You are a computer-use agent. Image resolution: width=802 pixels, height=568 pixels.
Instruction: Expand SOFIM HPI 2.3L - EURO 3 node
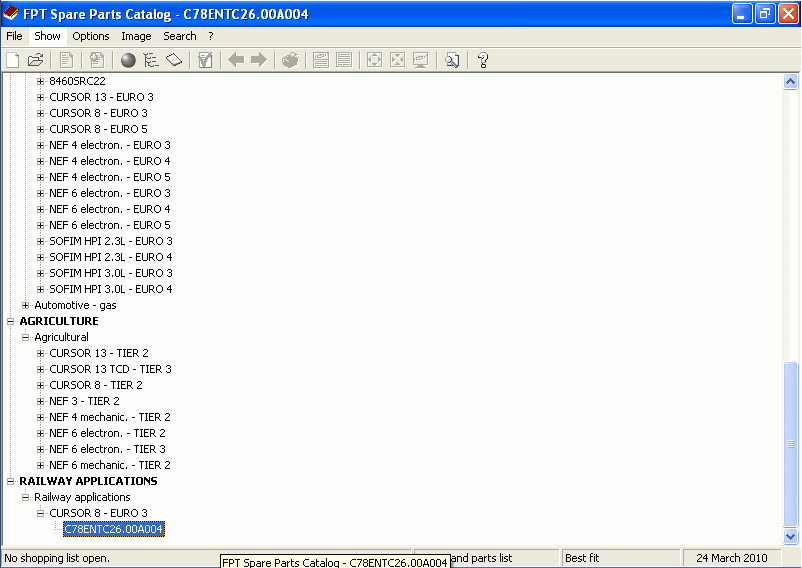[x=40, y=241]
